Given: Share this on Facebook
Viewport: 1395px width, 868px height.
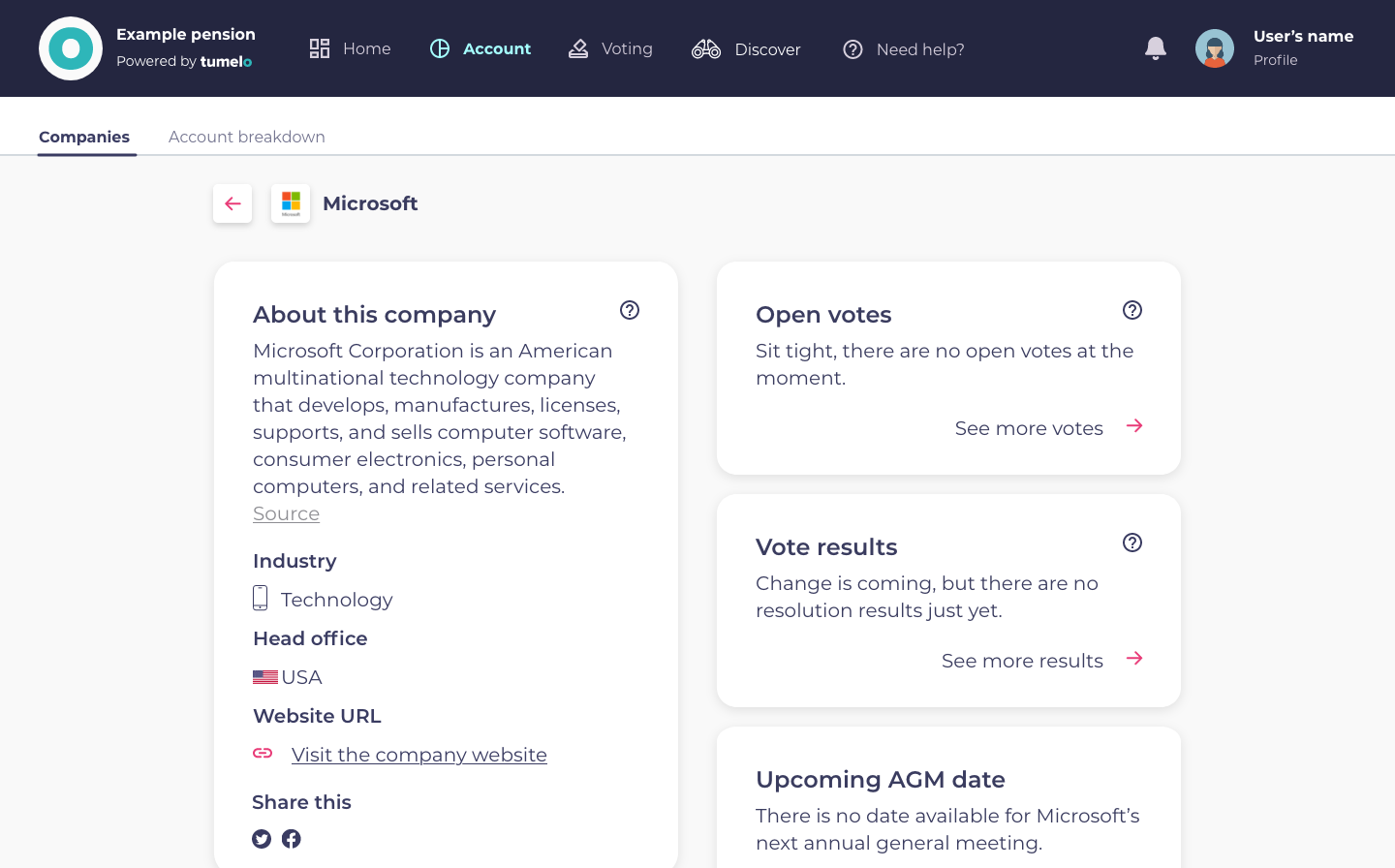Looking at the screenshot, I should (x=292, y=839).
